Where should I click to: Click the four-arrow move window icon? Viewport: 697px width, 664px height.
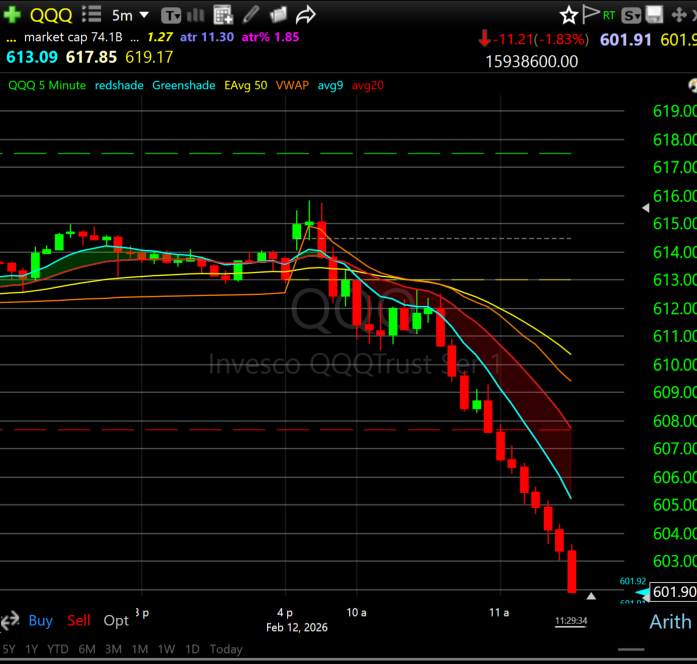click(x=679, y=15)
